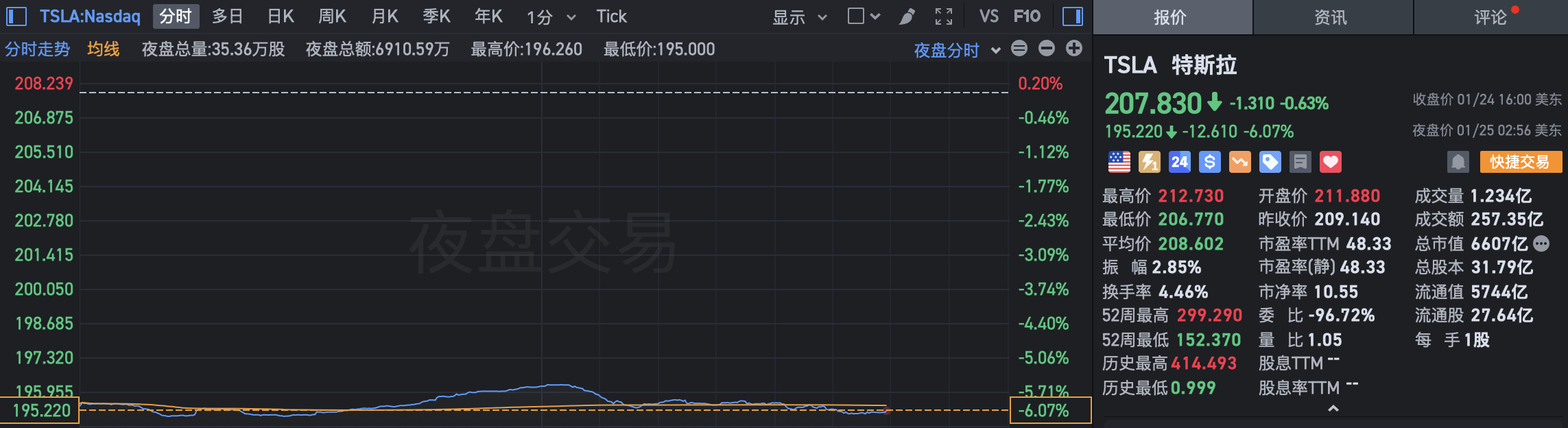Switch to 日K chart

pos(281,16)
